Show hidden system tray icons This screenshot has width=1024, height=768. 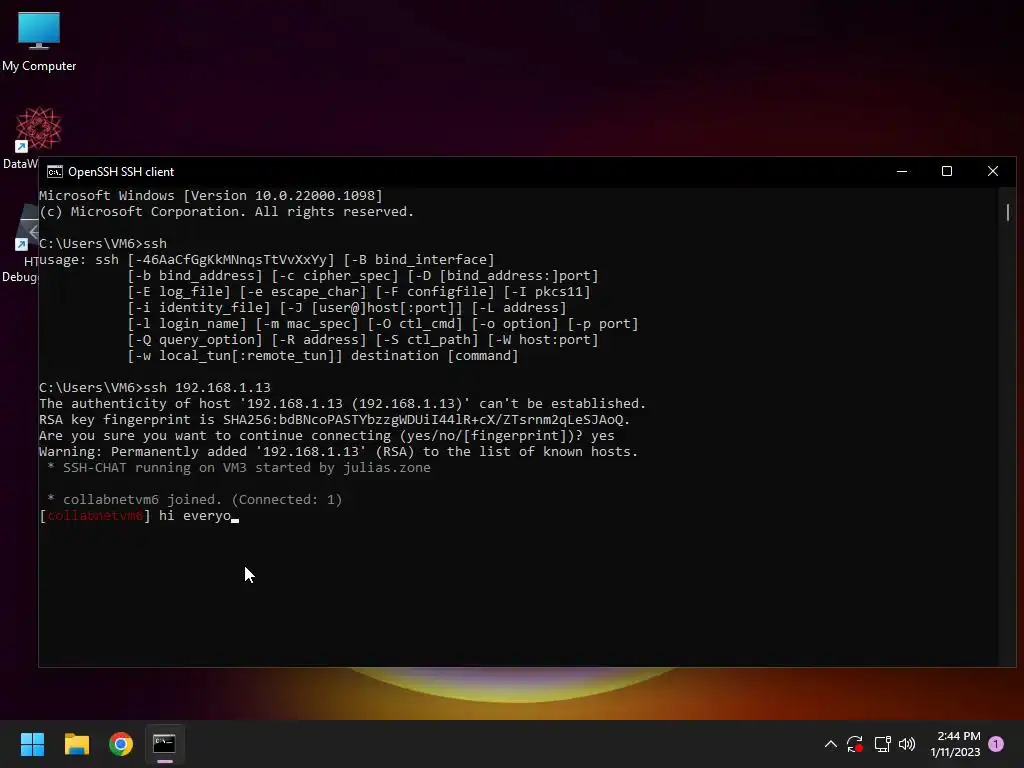tap(831, 744)
